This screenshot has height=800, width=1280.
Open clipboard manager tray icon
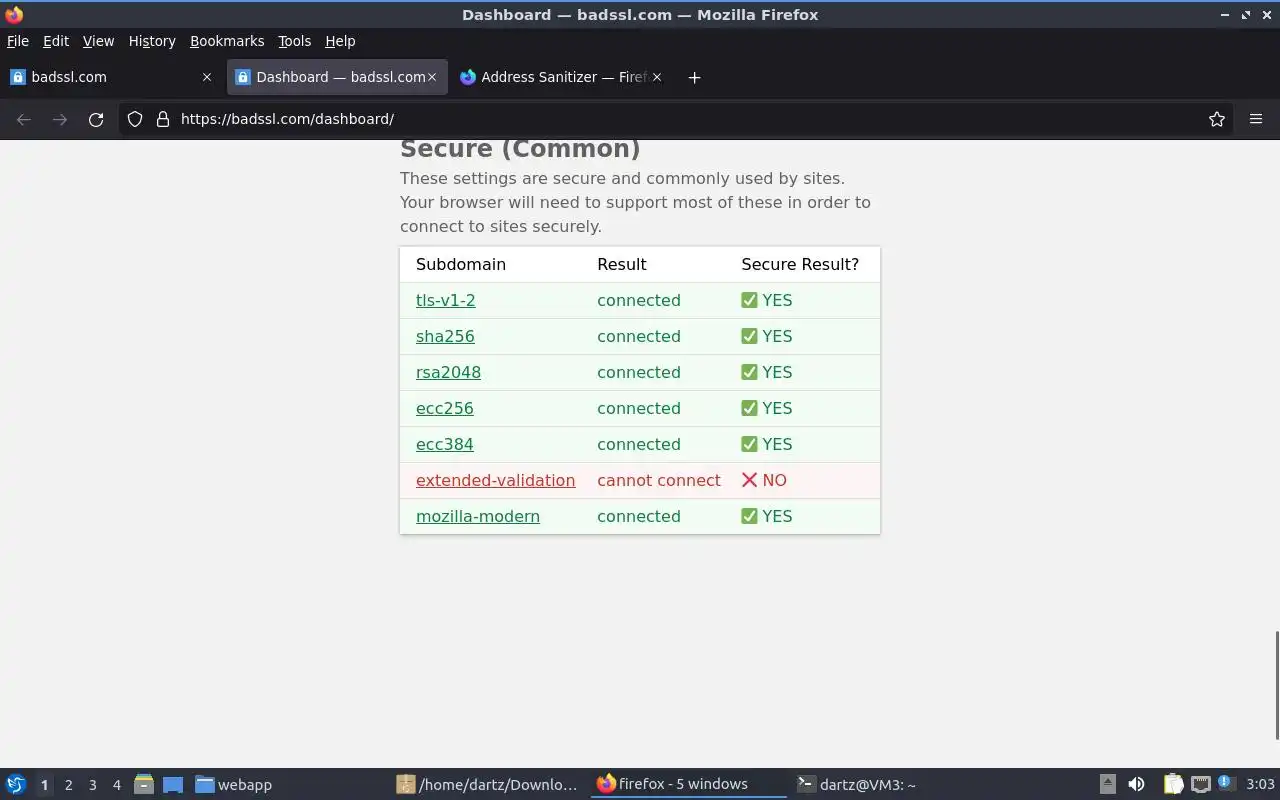tap(1173, 784)
